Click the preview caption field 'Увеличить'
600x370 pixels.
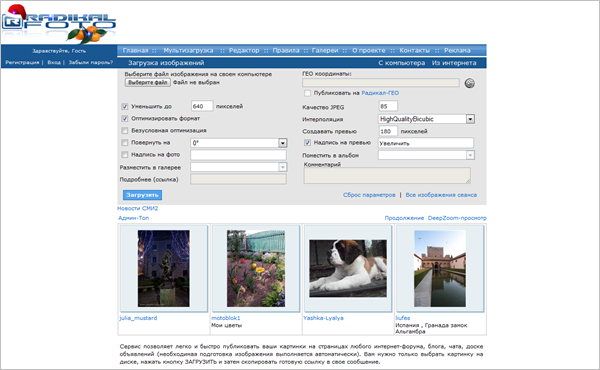click(x=426, y=143)
